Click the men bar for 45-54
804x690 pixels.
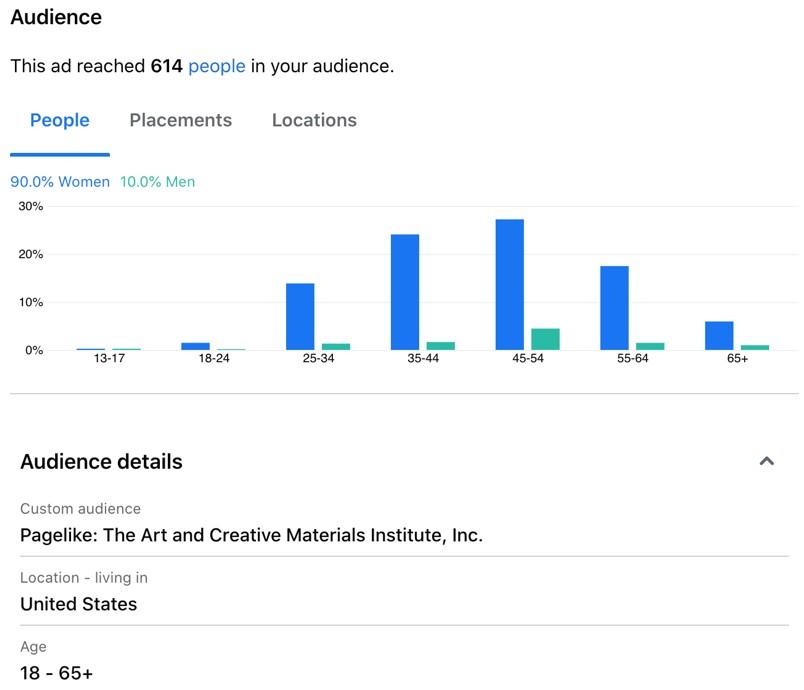[x=545, y=339]
